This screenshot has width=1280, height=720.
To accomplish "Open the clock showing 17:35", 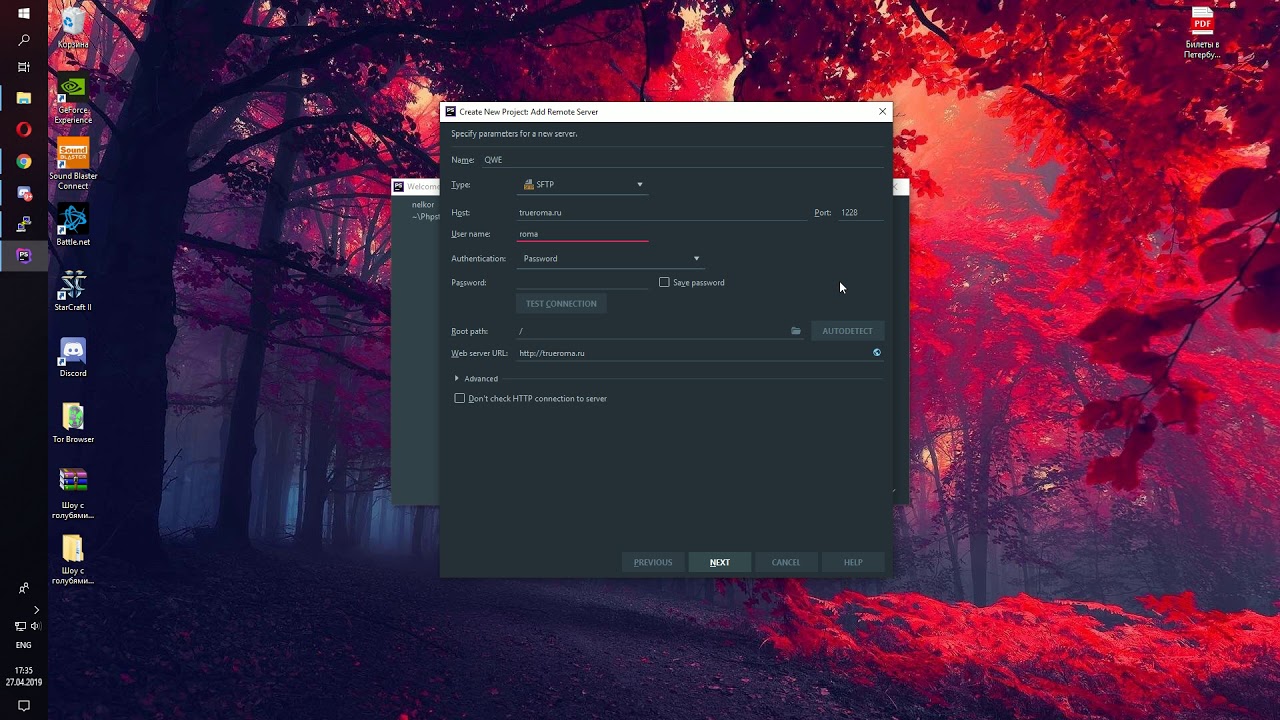I will 24,671.
